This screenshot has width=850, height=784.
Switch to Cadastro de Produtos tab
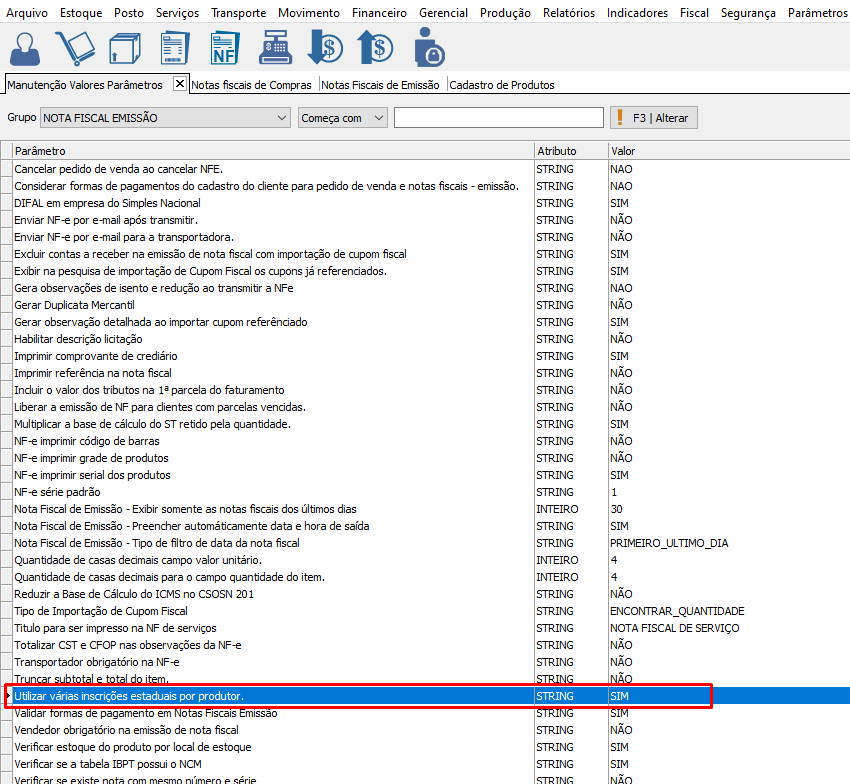(x=501, y=85)
